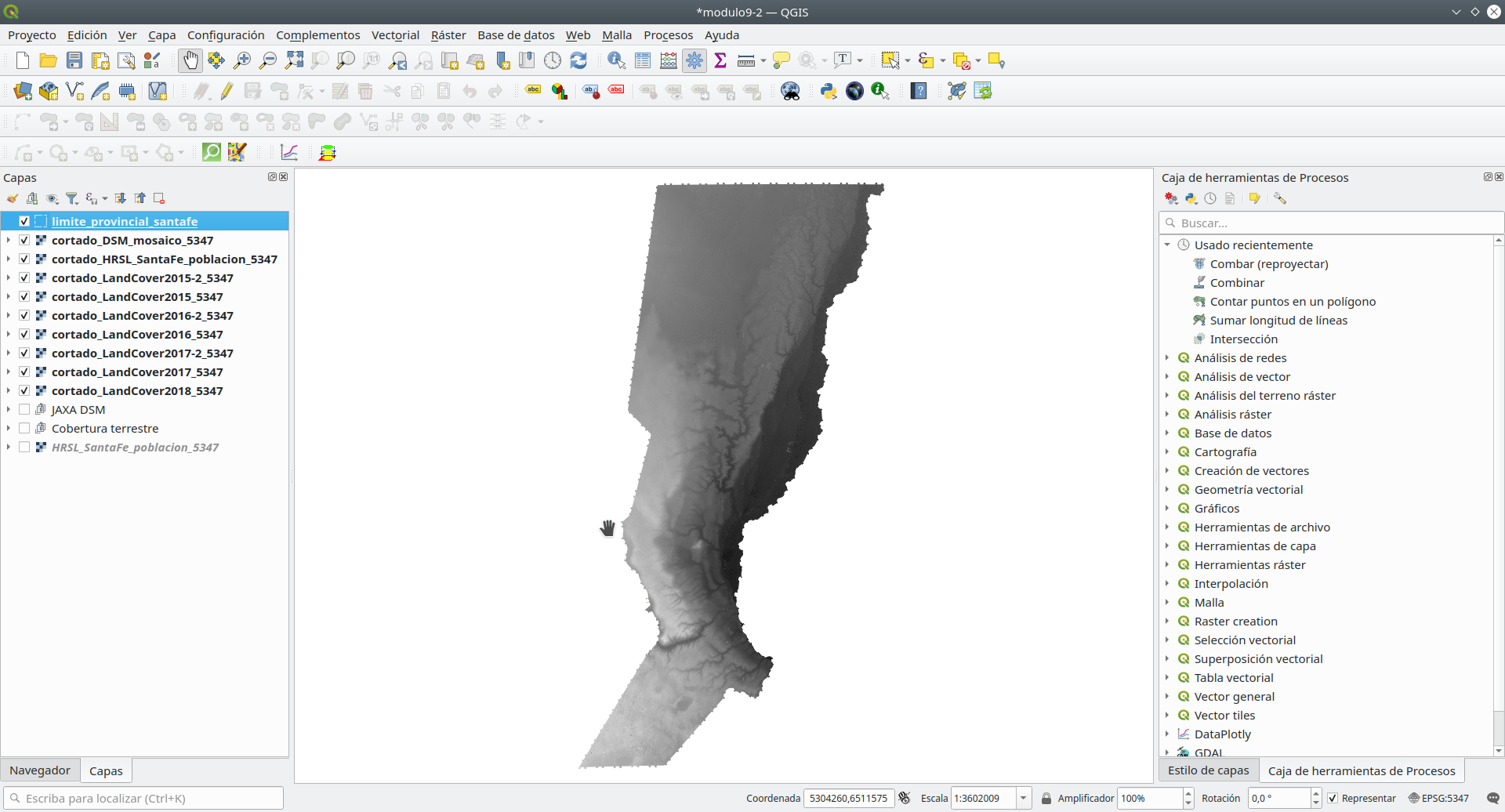Viewport: 1505px width, 812px height.
Task: Click Filter legend icon in Capas panel
Action: coord(72,198)
